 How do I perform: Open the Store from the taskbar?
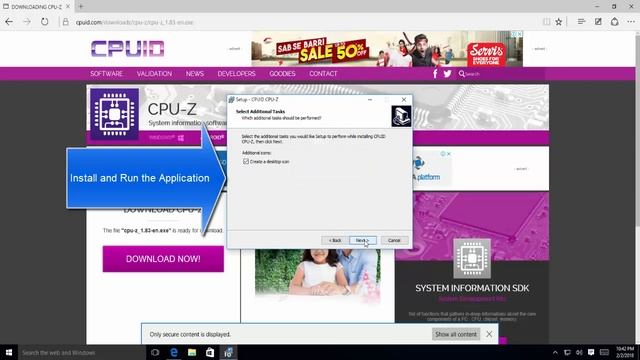(x=210, y=353)
